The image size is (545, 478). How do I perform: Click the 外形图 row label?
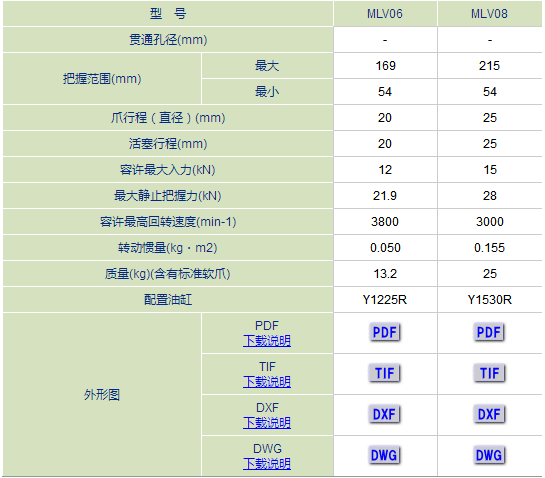(102, 395)
